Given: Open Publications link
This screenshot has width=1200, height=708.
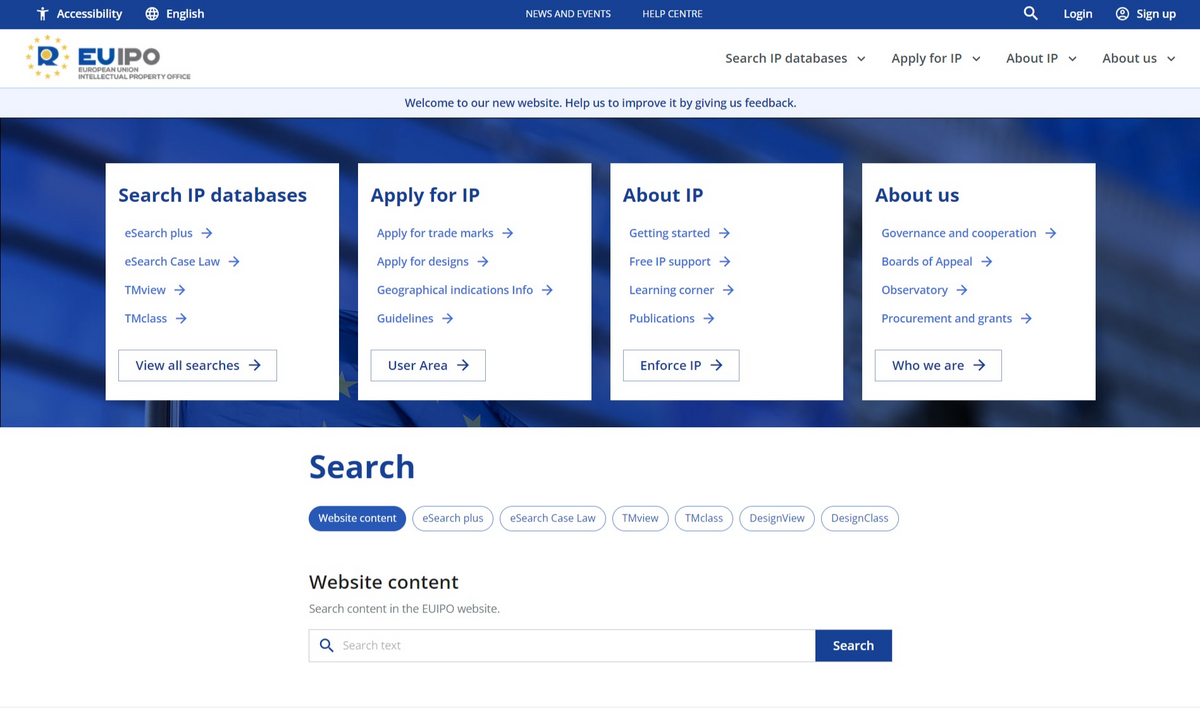Looking at the screenshot, I should click(672, 319).
